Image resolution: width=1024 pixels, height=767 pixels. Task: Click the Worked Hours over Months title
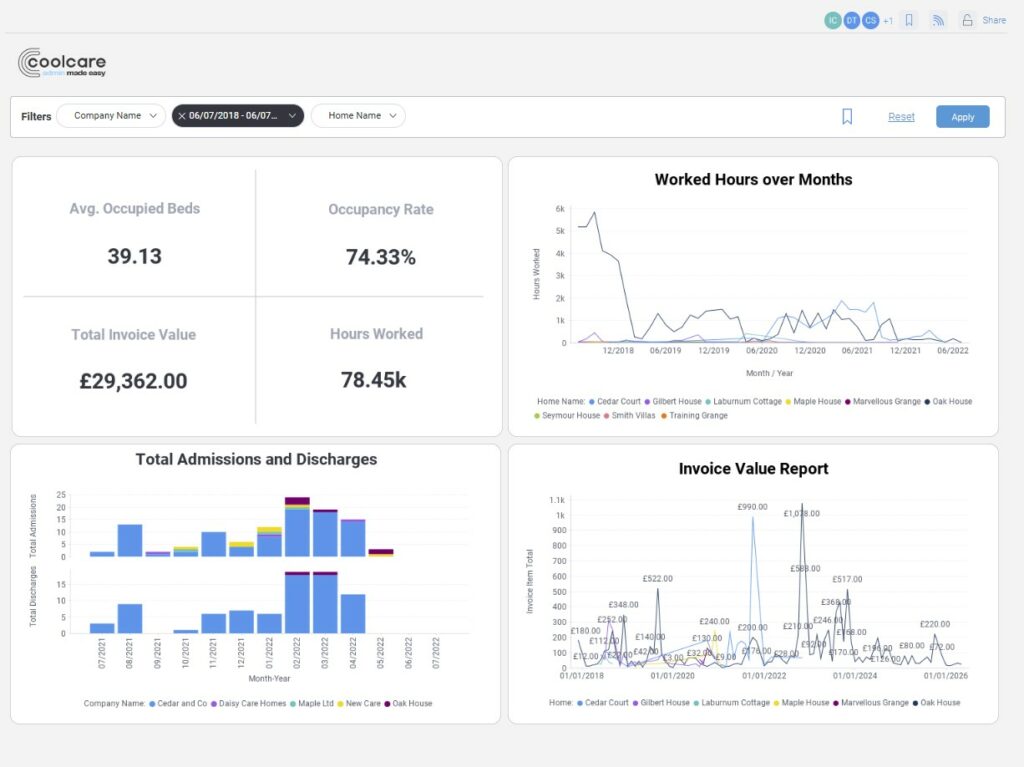753,180
